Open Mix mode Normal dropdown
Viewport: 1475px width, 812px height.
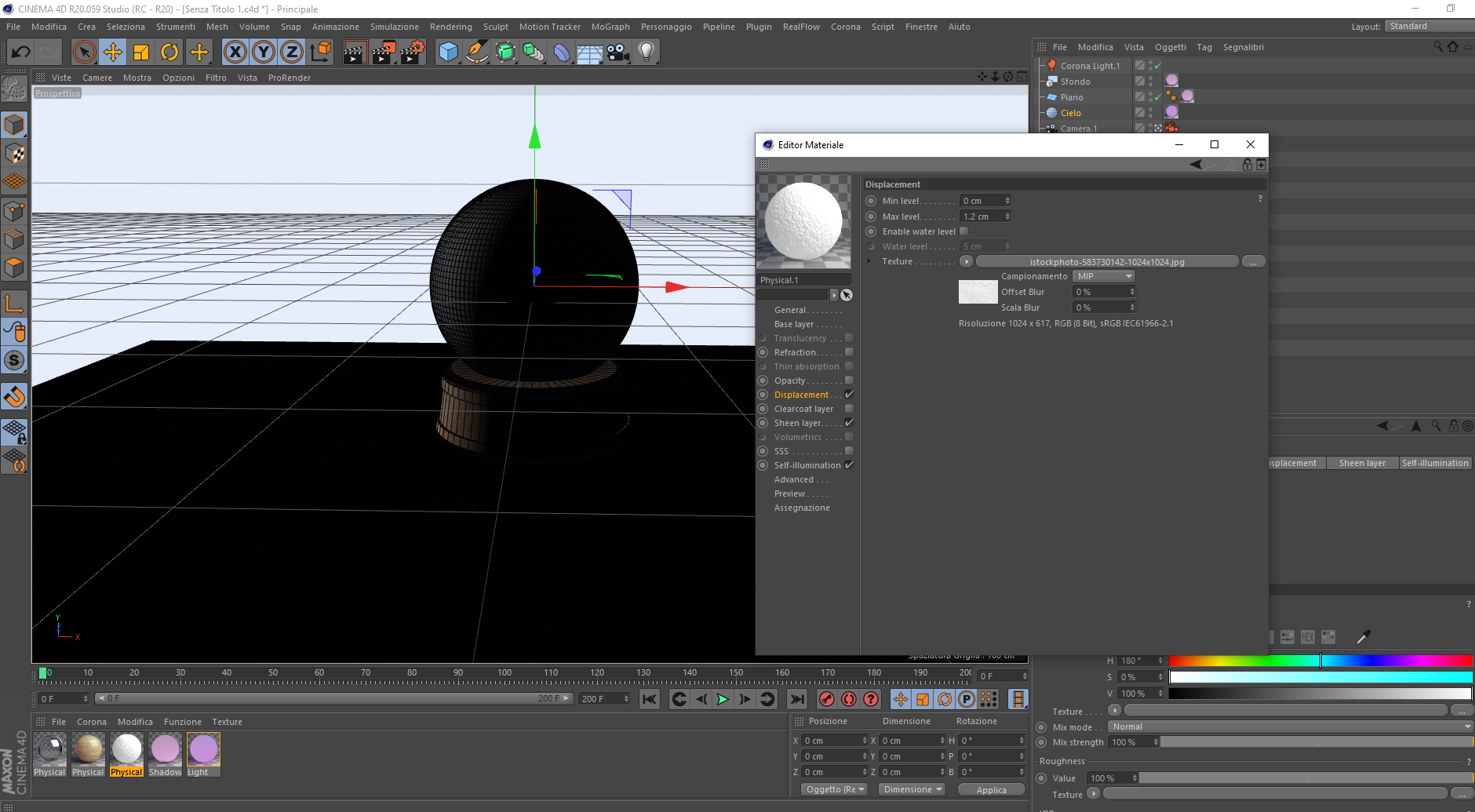[1291, 727]
